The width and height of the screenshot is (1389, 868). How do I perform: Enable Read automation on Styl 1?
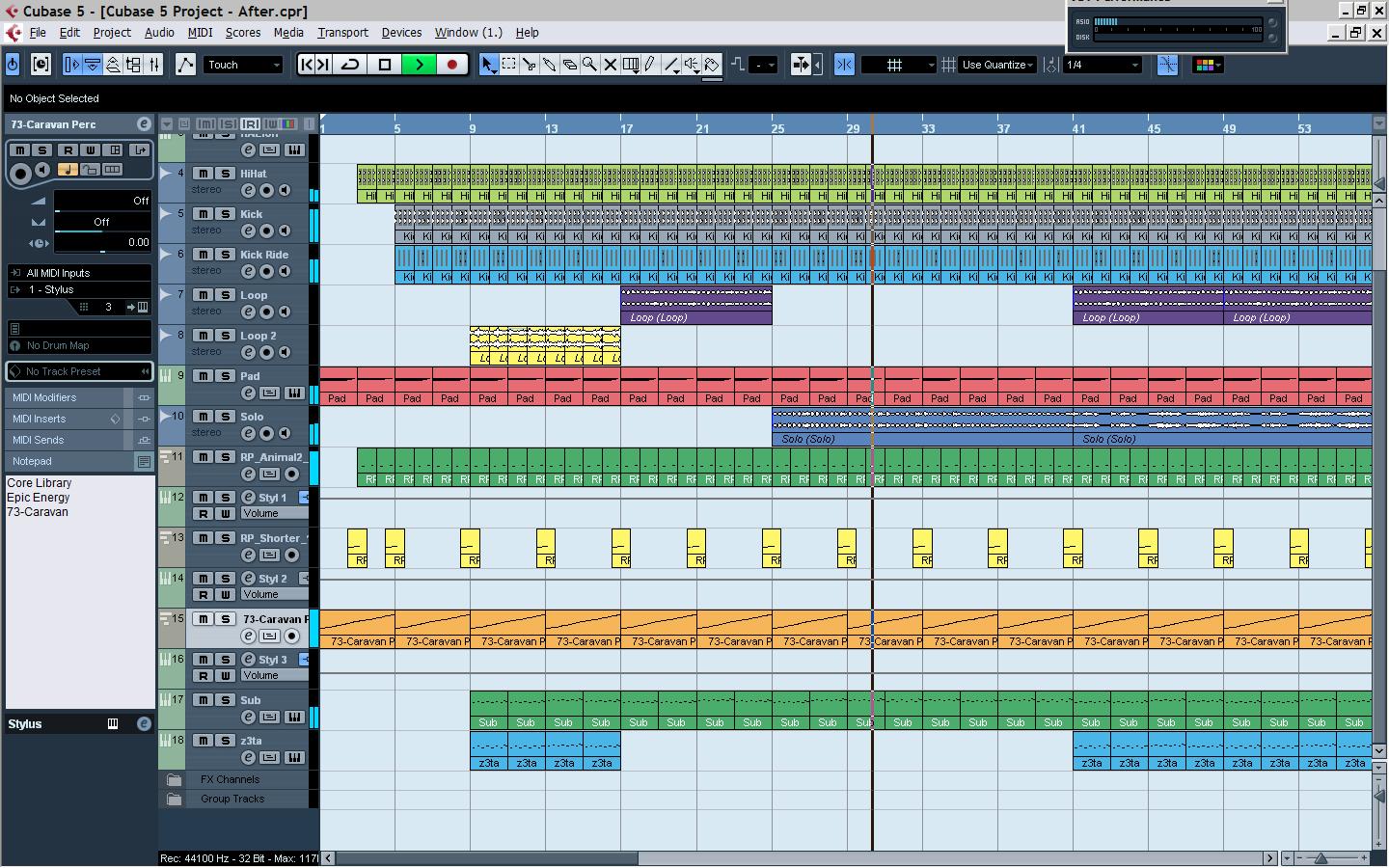click(x=204, y=513)
